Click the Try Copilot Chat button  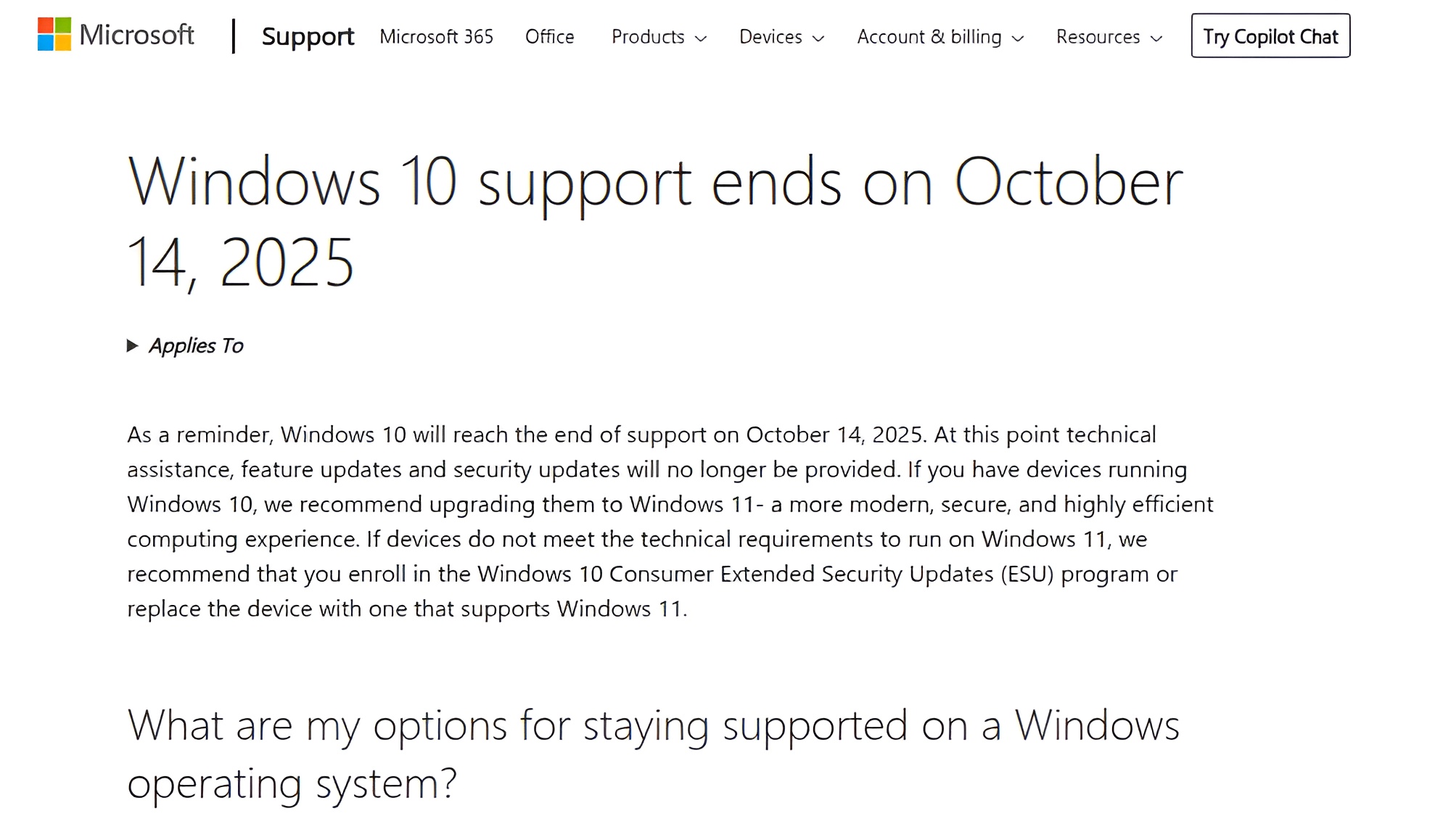click(1270, 36)
